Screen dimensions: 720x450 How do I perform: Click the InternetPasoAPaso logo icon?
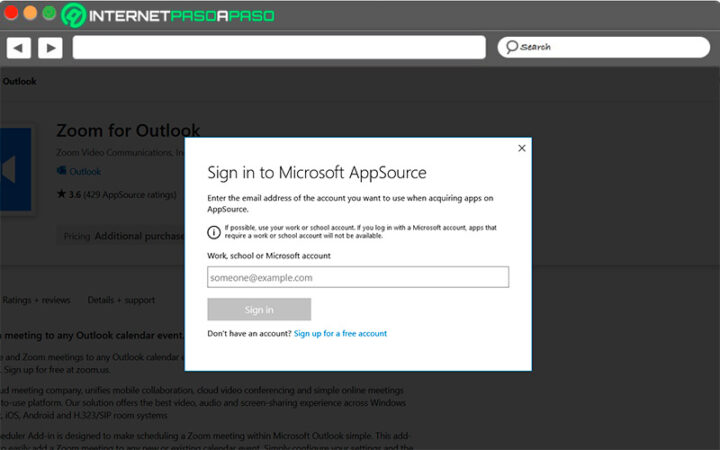(x=74, y=15)
